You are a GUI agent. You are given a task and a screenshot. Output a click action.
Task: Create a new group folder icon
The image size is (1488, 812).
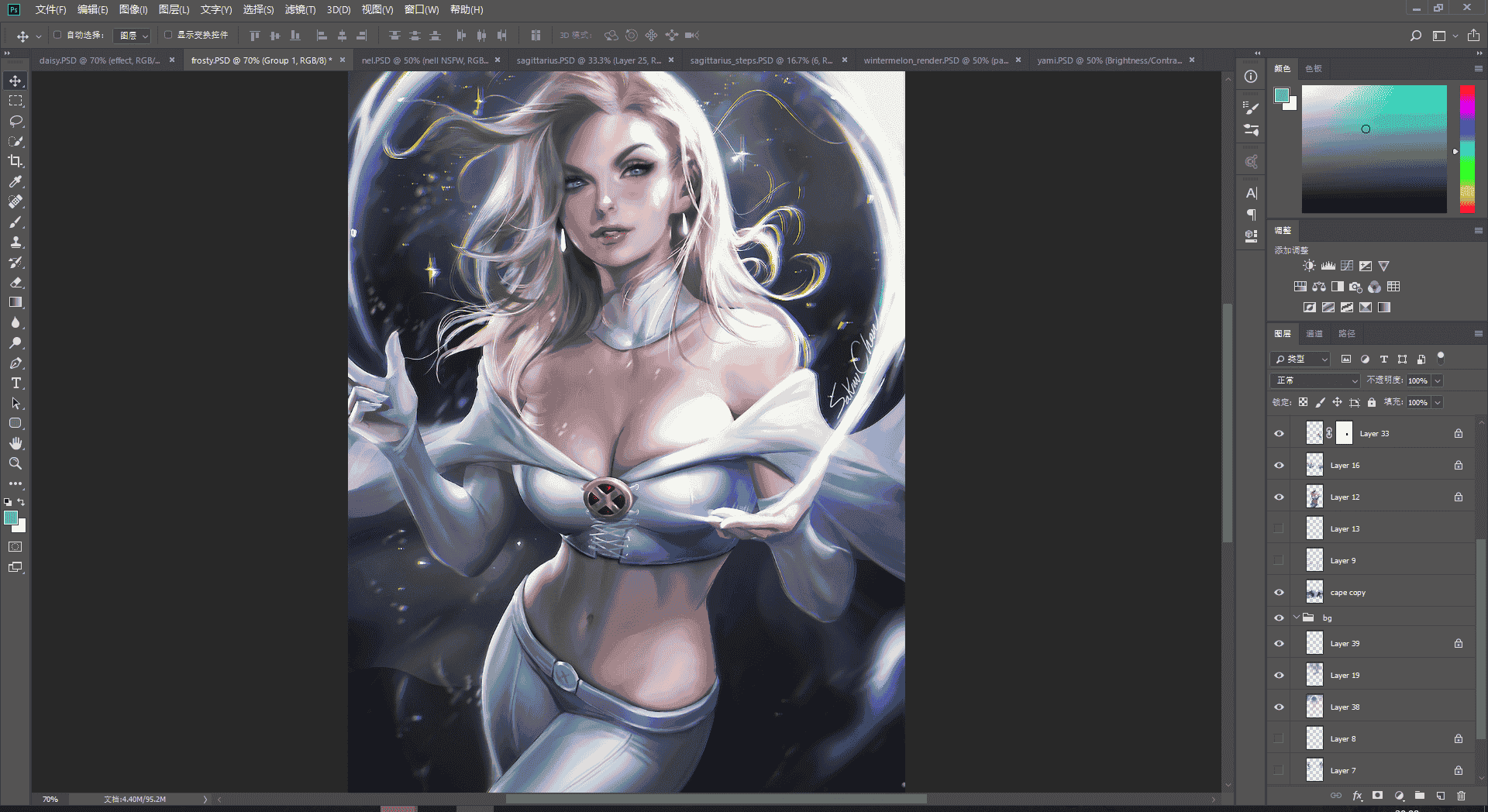[x=1420, y=796]
